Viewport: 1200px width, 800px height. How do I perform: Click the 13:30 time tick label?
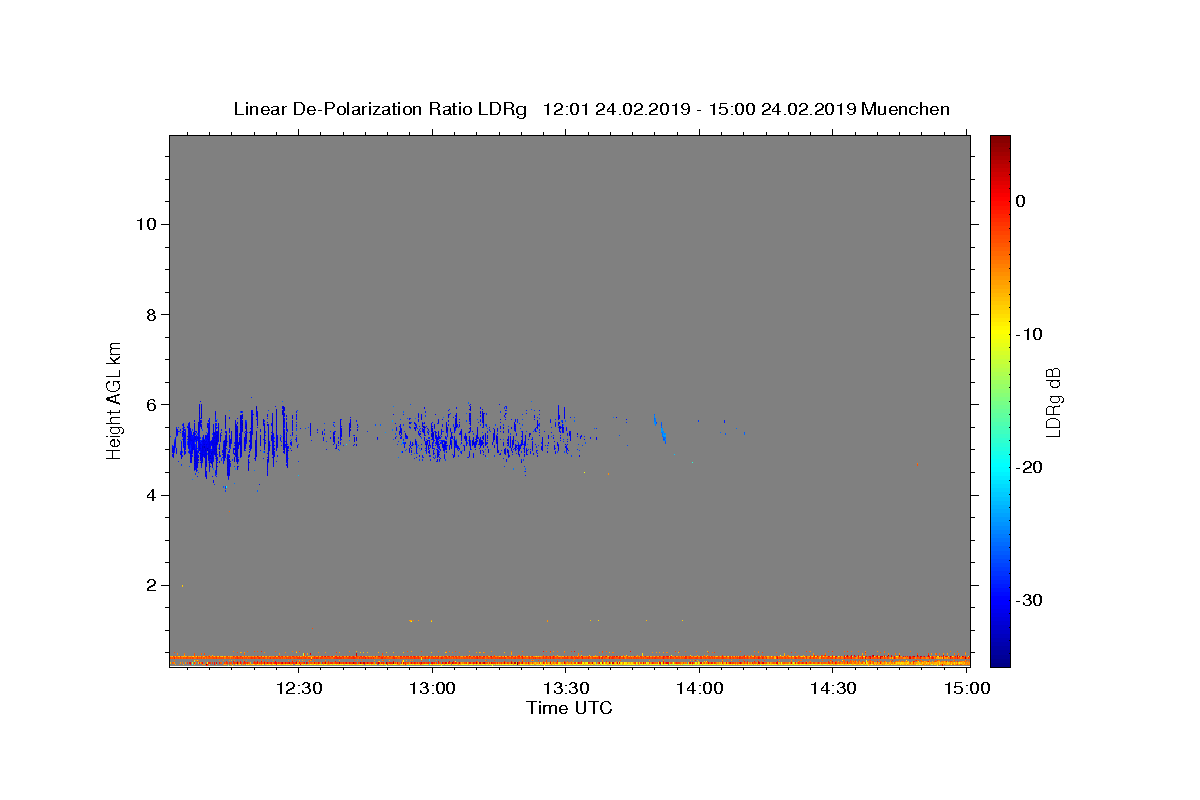[x=566, y=688]
